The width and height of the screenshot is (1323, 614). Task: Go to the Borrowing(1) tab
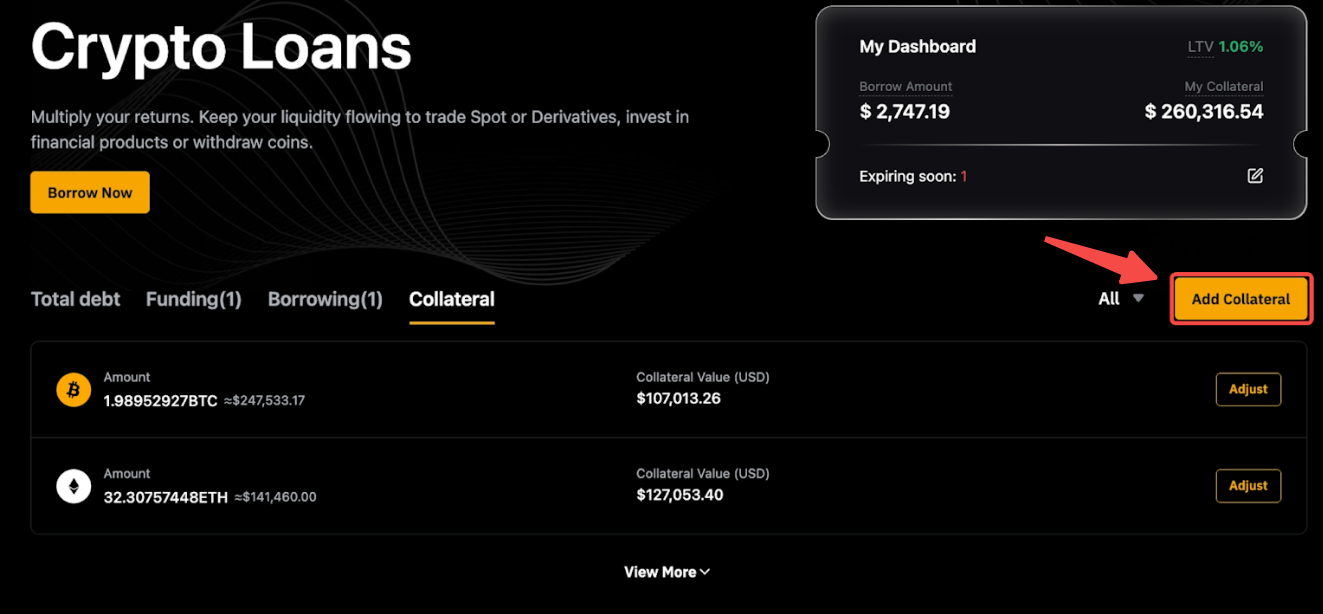325,299
